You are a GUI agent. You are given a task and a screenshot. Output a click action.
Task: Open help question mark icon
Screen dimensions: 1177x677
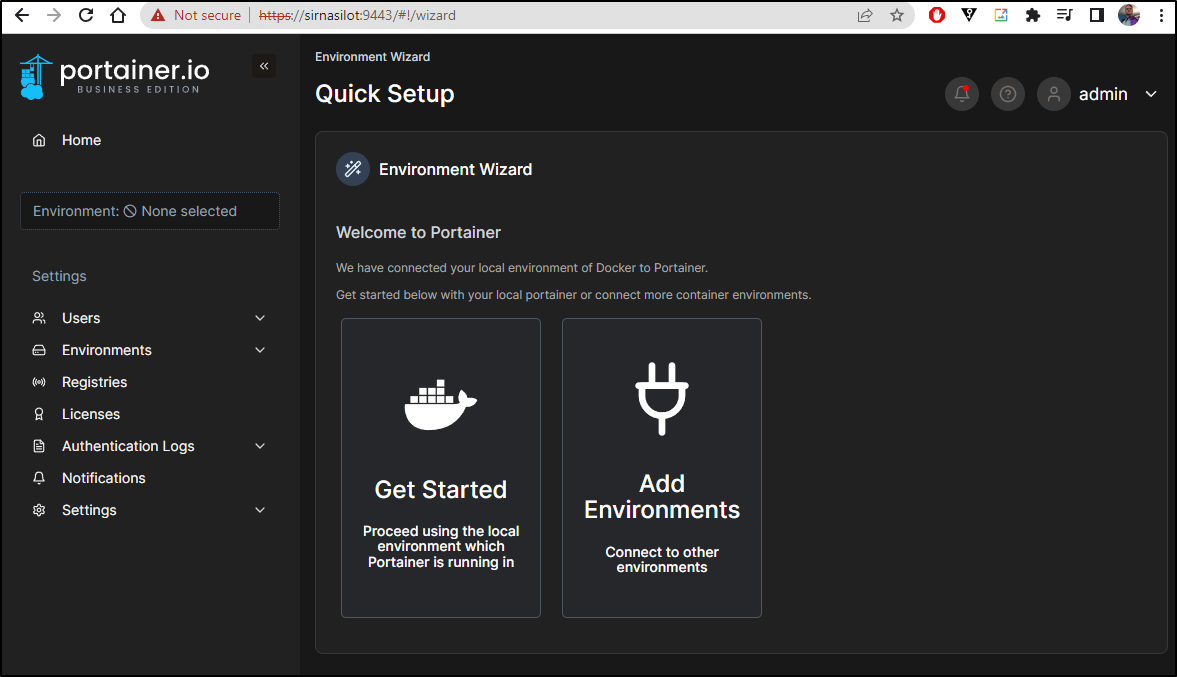pyautogui.click(x=1008, y=94)
